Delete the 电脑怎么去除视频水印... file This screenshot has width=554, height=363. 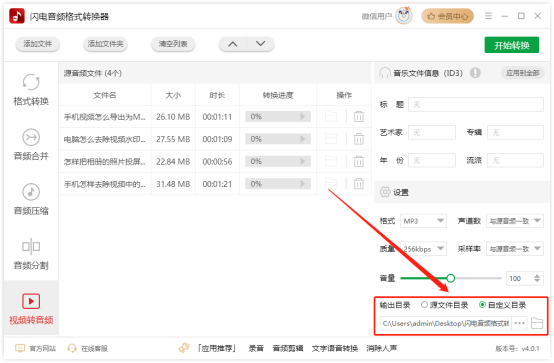tap(359, 139)
